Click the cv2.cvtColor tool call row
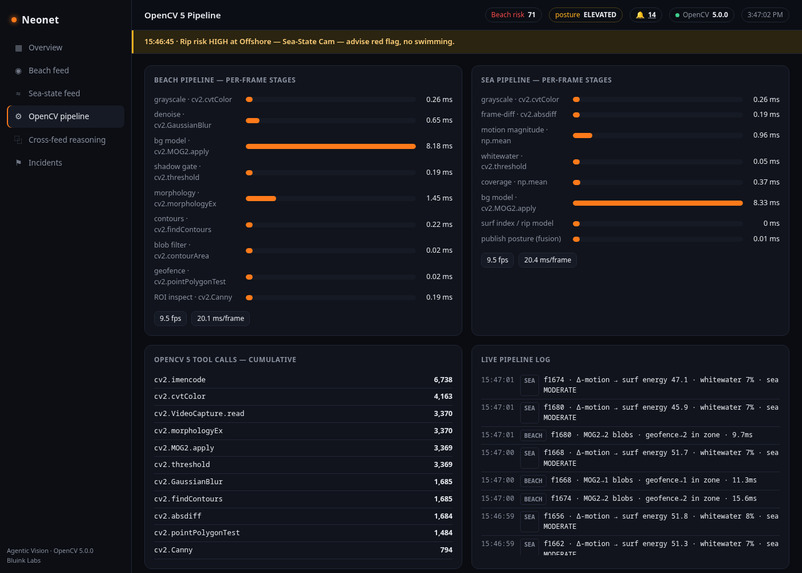This screenshot has width=802, height=573. (303, 396)
